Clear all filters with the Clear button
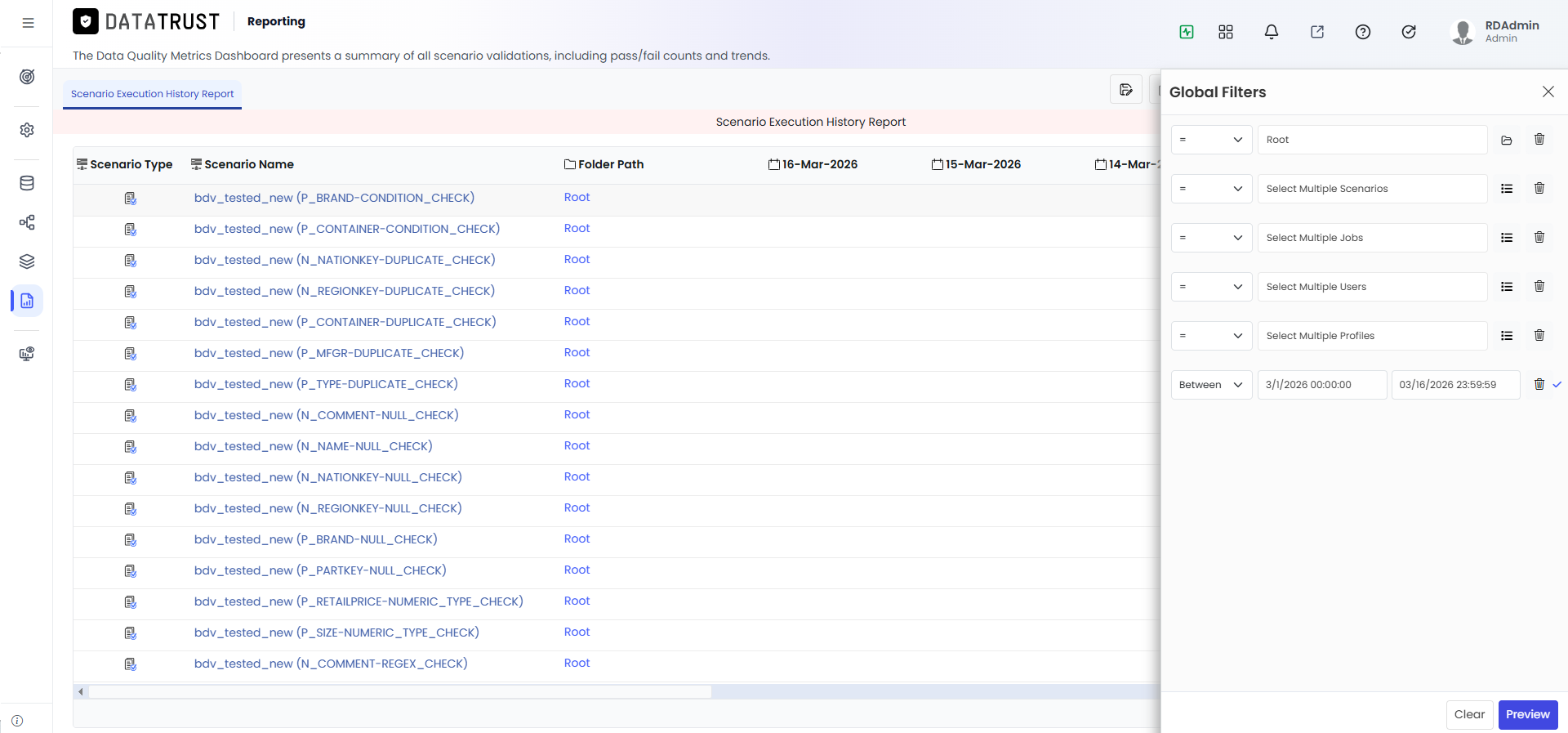1568x733 pixels. pos(1469,714)
